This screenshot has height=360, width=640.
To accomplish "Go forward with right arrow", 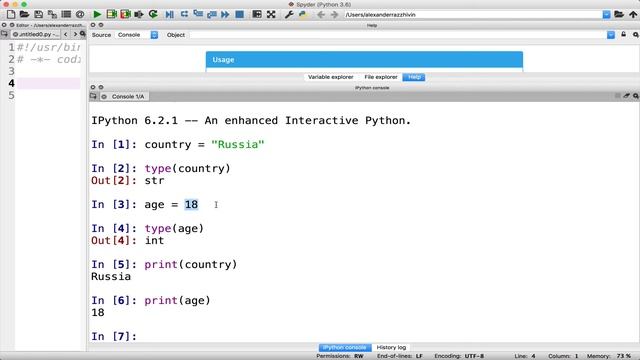I will point(335,15).
